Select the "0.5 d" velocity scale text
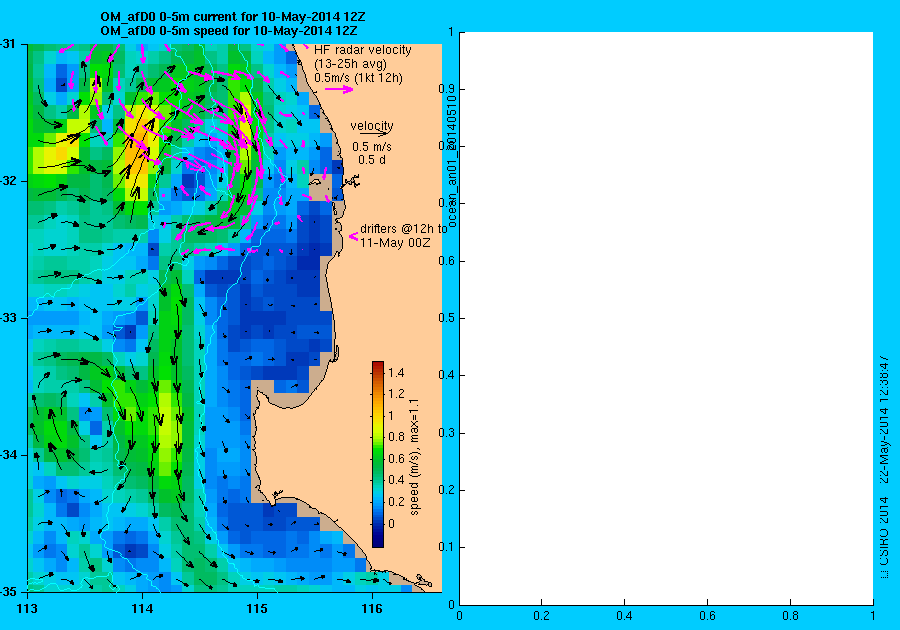Screen dimensions: 900x630 click(372, 160)
